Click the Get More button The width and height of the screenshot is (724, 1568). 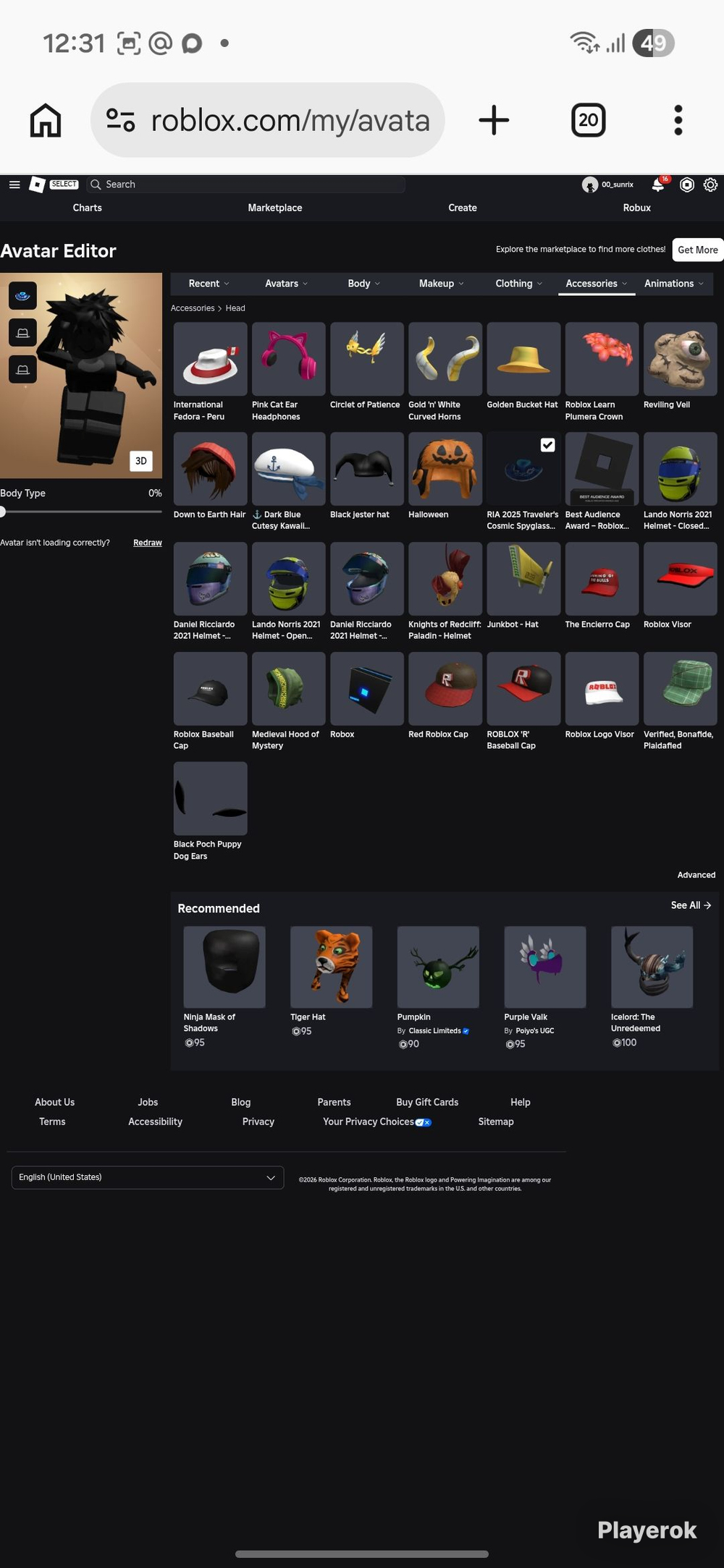click(698, 250)
